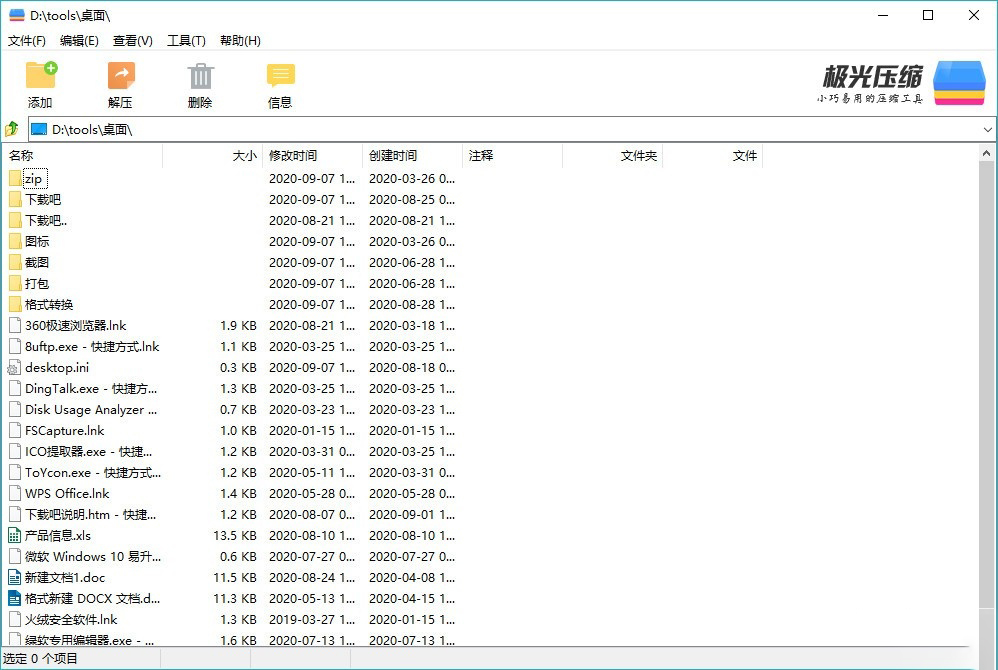Viewport: 998px width, 670px height.
Task: Select the Disk Usage Analyzer file
Action: pyautogui.click(x=90, y=410)
